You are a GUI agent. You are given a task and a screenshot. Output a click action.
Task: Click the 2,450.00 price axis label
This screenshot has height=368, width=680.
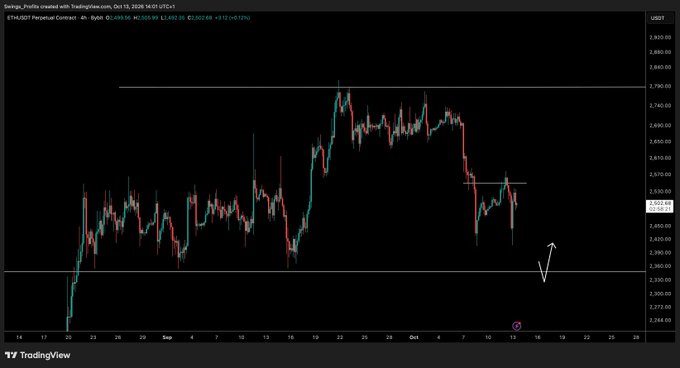[660, 226]
